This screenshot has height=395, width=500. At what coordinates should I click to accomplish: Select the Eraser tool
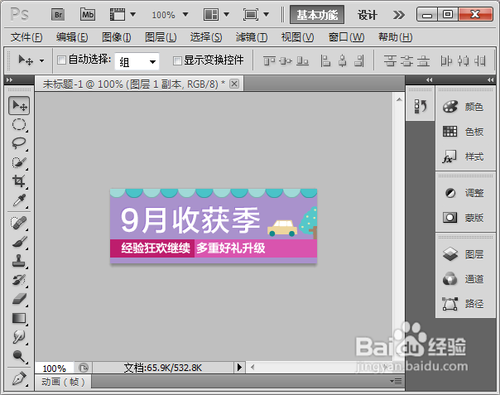(x=19, y=299)
